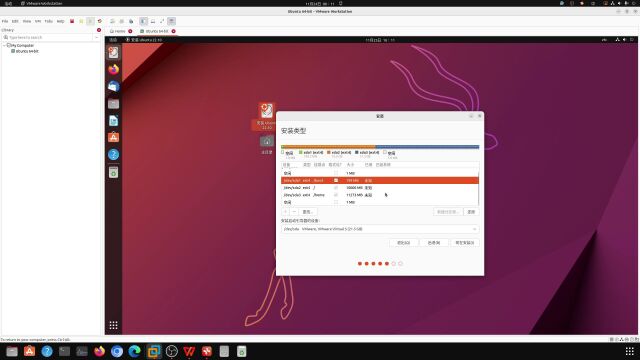Click the red power-off toolbar icon
The width and height of the screenshot is (640, 360).
click(x=72, y=21)
